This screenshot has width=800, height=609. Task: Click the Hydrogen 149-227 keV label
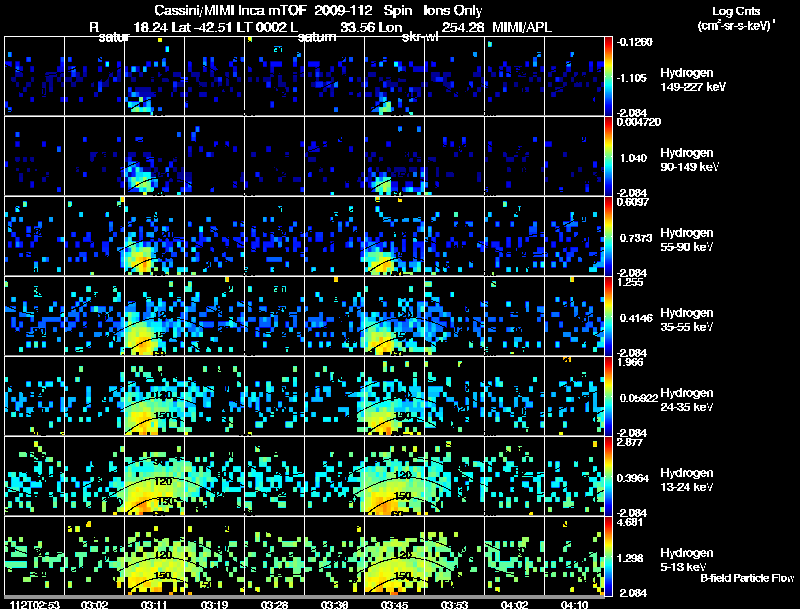click(x=692, y=80)
